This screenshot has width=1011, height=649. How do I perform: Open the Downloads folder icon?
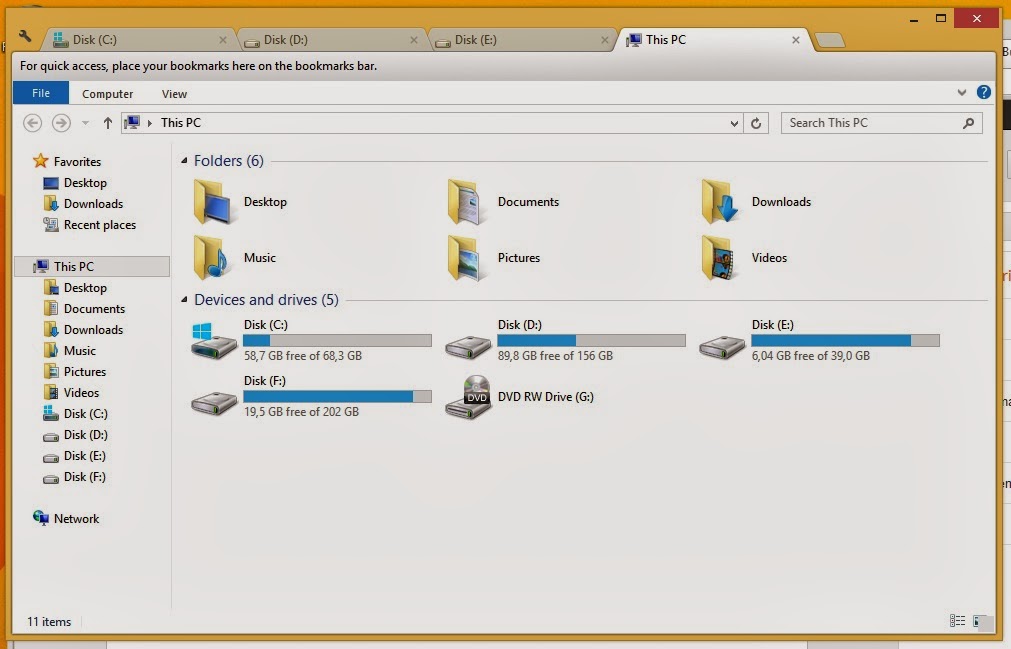point(720,202)
